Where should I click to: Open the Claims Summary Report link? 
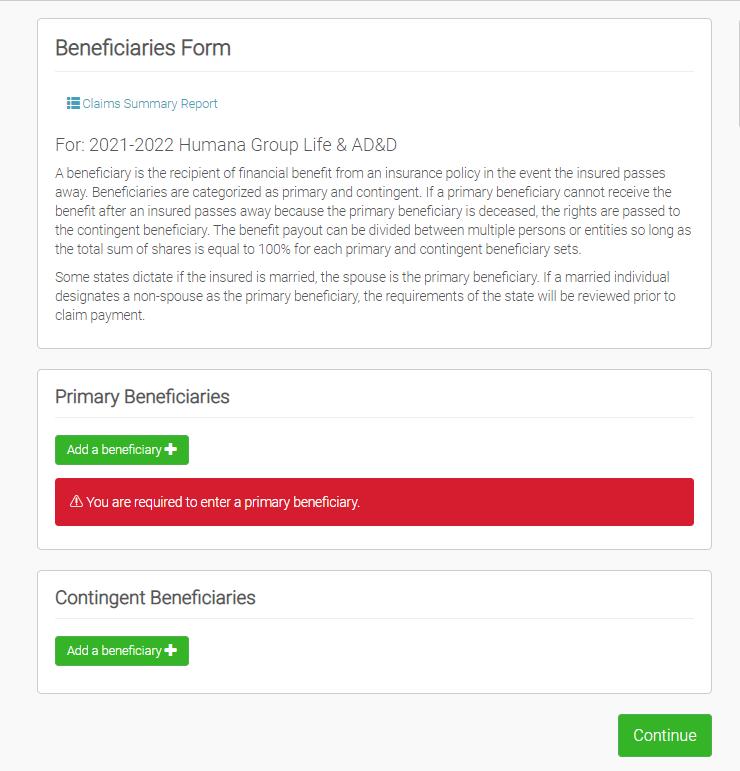point(150,104)
